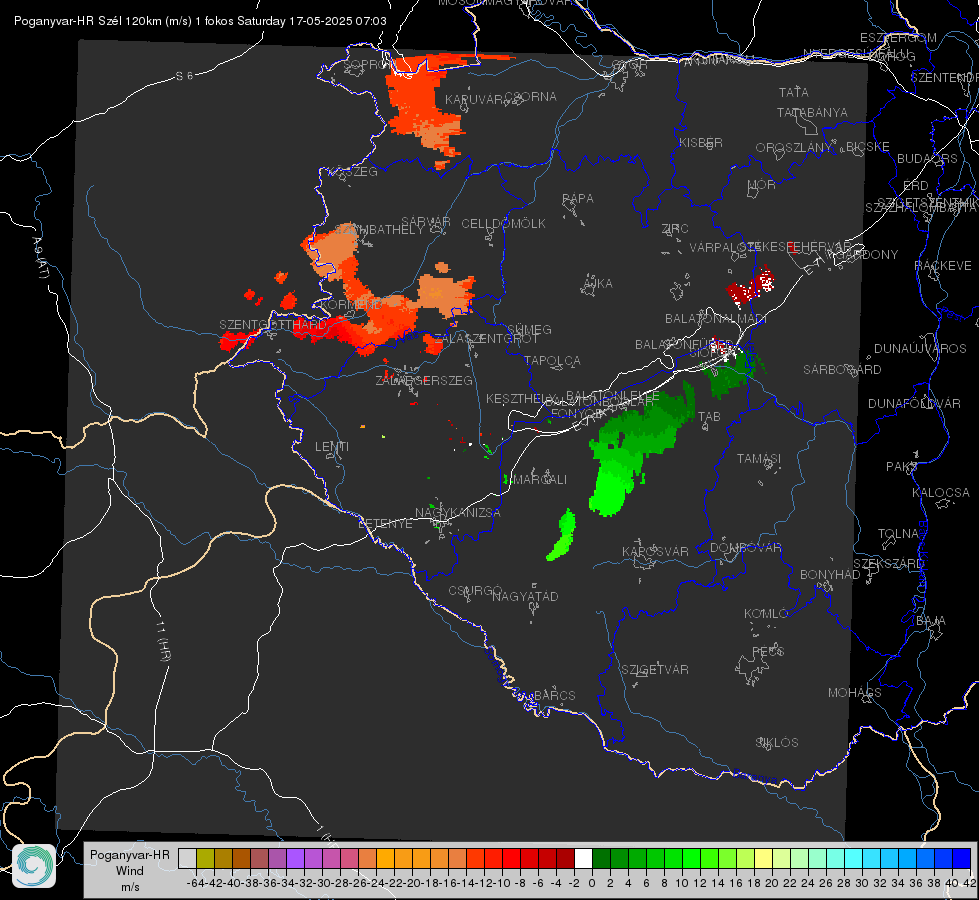Click the TAMÁSI label
The height and width of the screenshot is (900, 979).
point(759,458)
